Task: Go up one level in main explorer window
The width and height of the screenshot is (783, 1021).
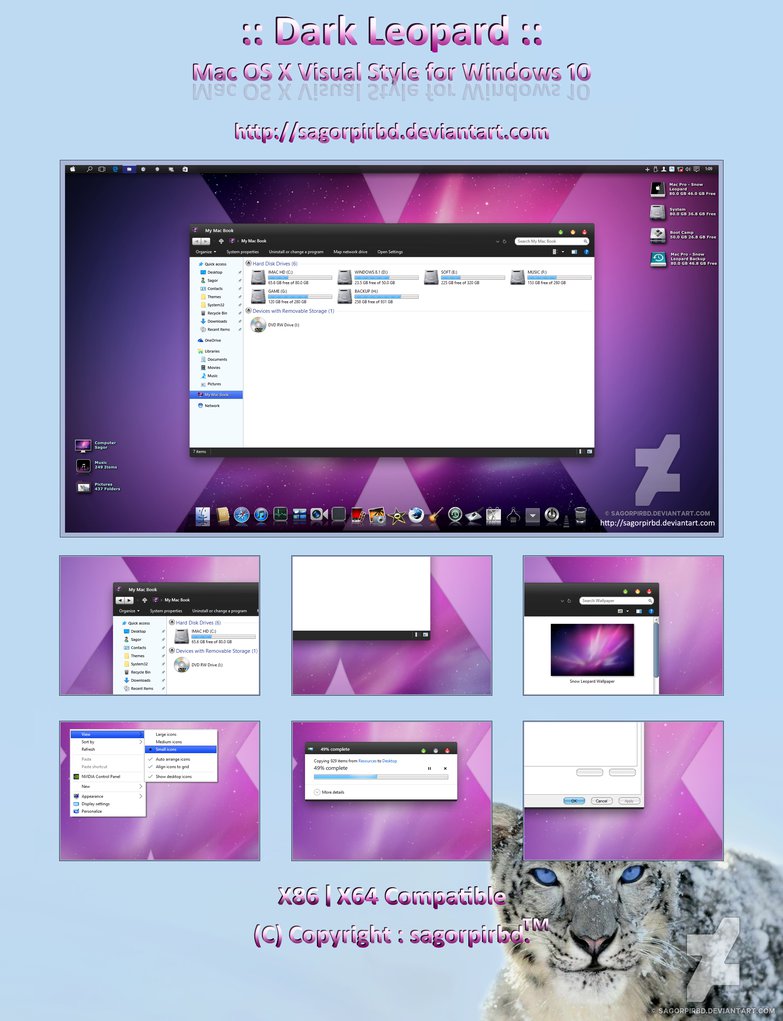Action: 221,241
